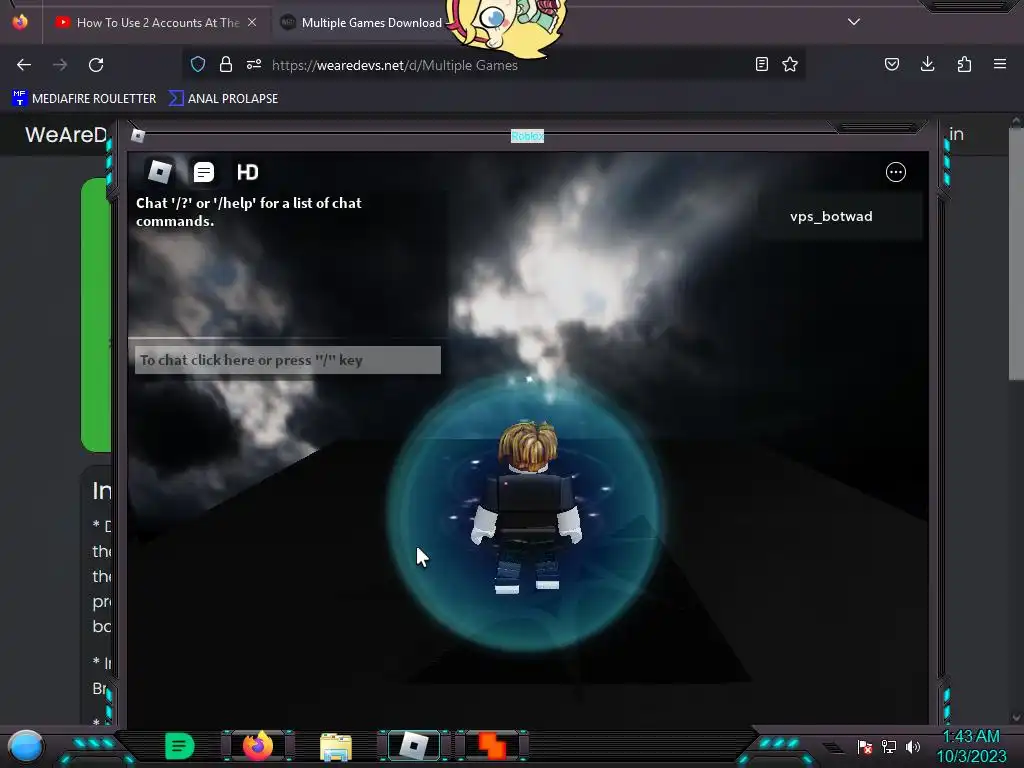Open site permissions icon in address bar
The width and height of the screenshot is (1024, 768).
pos(254,64)
